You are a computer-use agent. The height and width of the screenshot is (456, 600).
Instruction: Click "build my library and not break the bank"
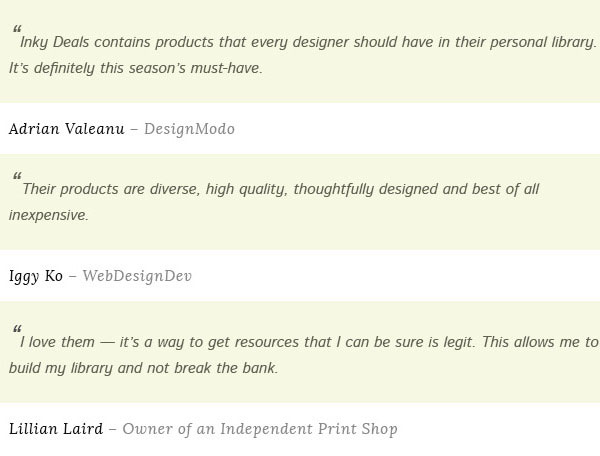[143, 368]
